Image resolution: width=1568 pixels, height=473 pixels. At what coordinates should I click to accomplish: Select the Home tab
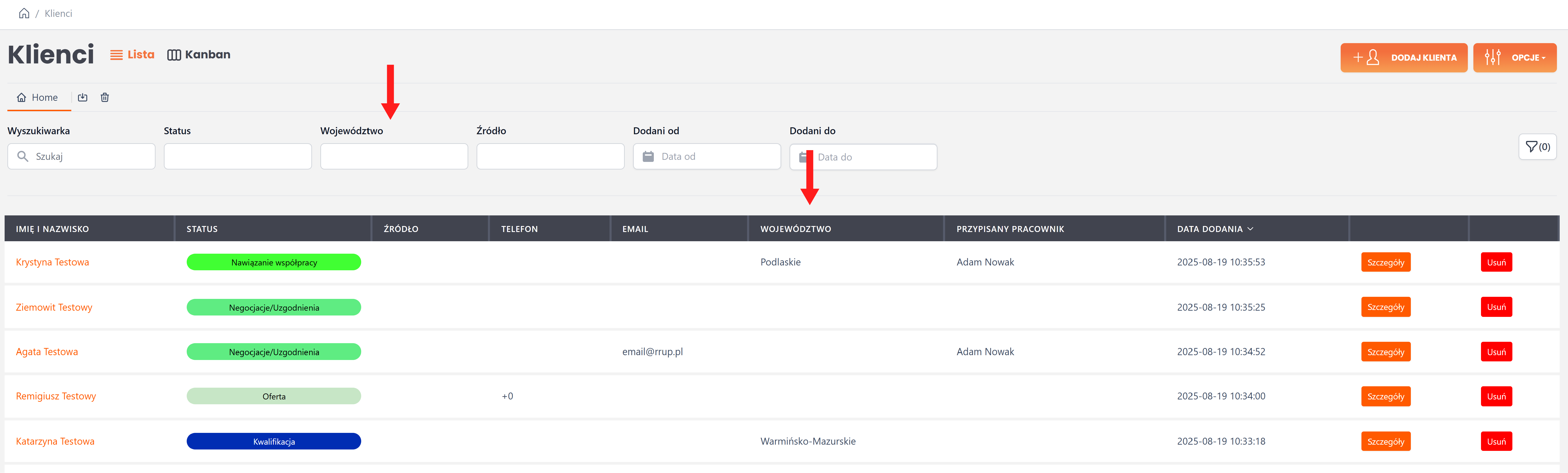pyautogui.click(x=38, y=97)
